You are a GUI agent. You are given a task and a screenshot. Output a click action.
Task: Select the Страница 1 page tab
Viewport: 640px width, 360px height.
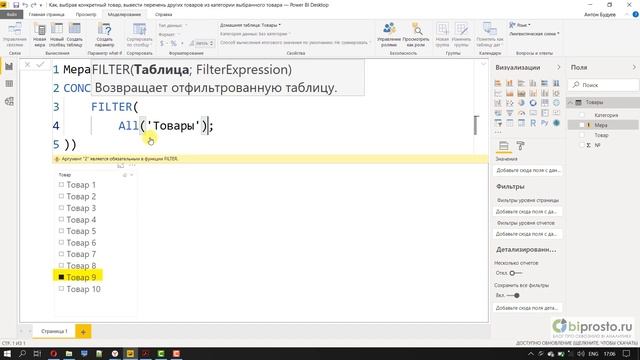pos(54,331)
